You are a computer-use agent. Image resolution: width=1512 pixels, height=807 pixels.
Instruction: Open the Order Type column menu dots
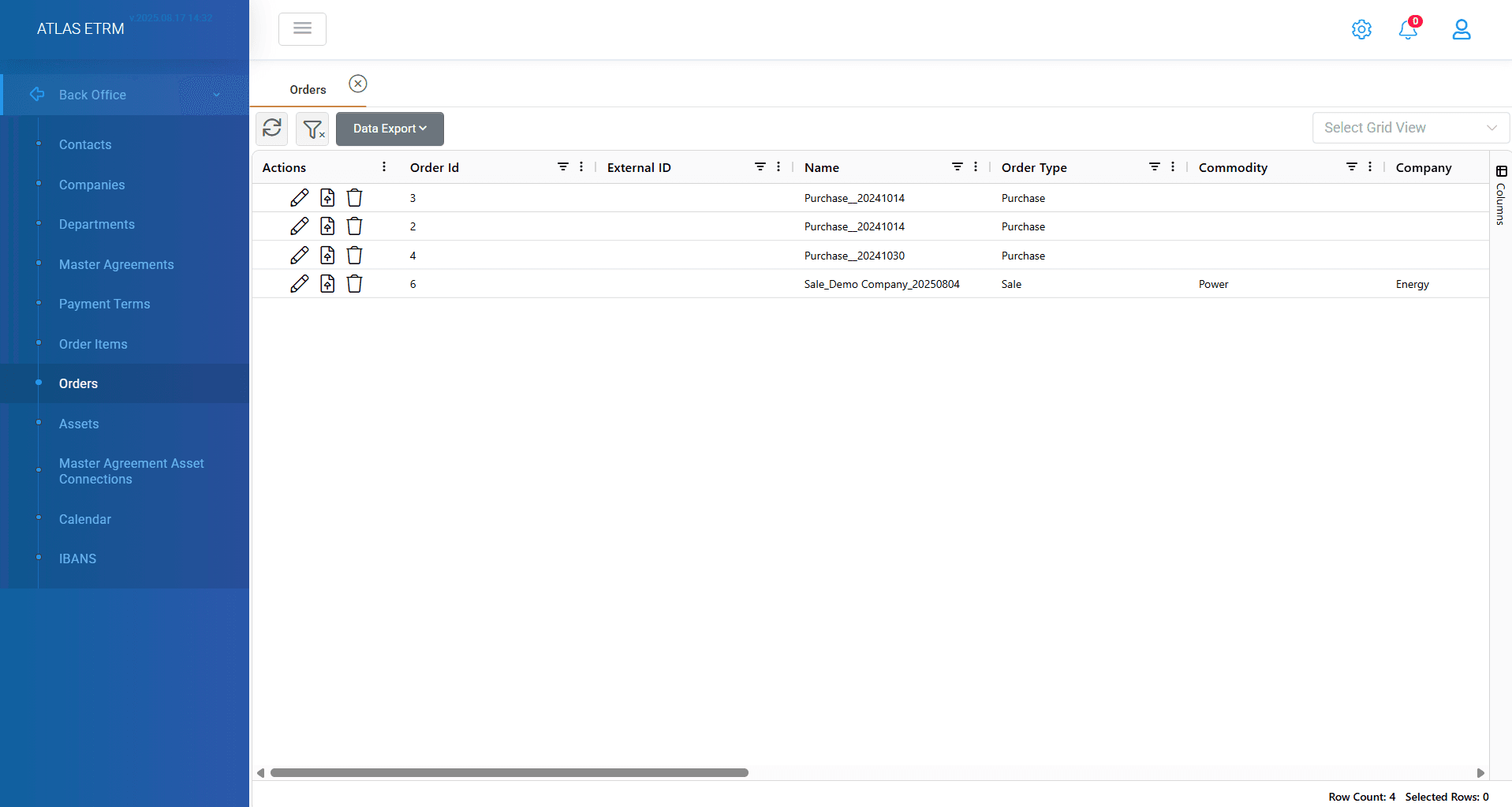(1173, 166)
